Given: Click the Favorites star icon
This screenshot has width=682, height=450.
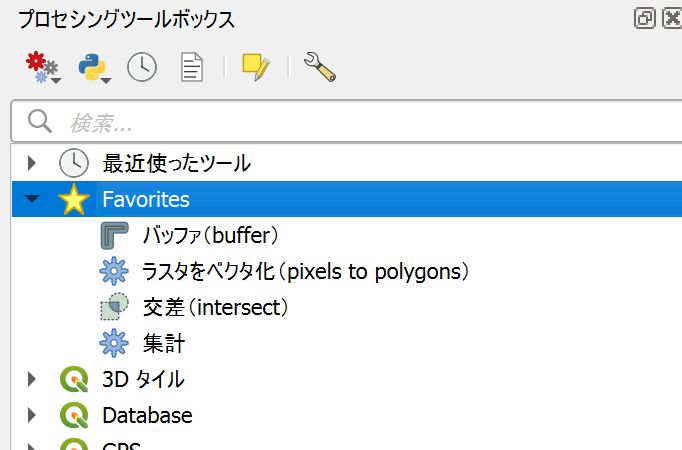Looking at the screenshot, I should tap(74, 200).
